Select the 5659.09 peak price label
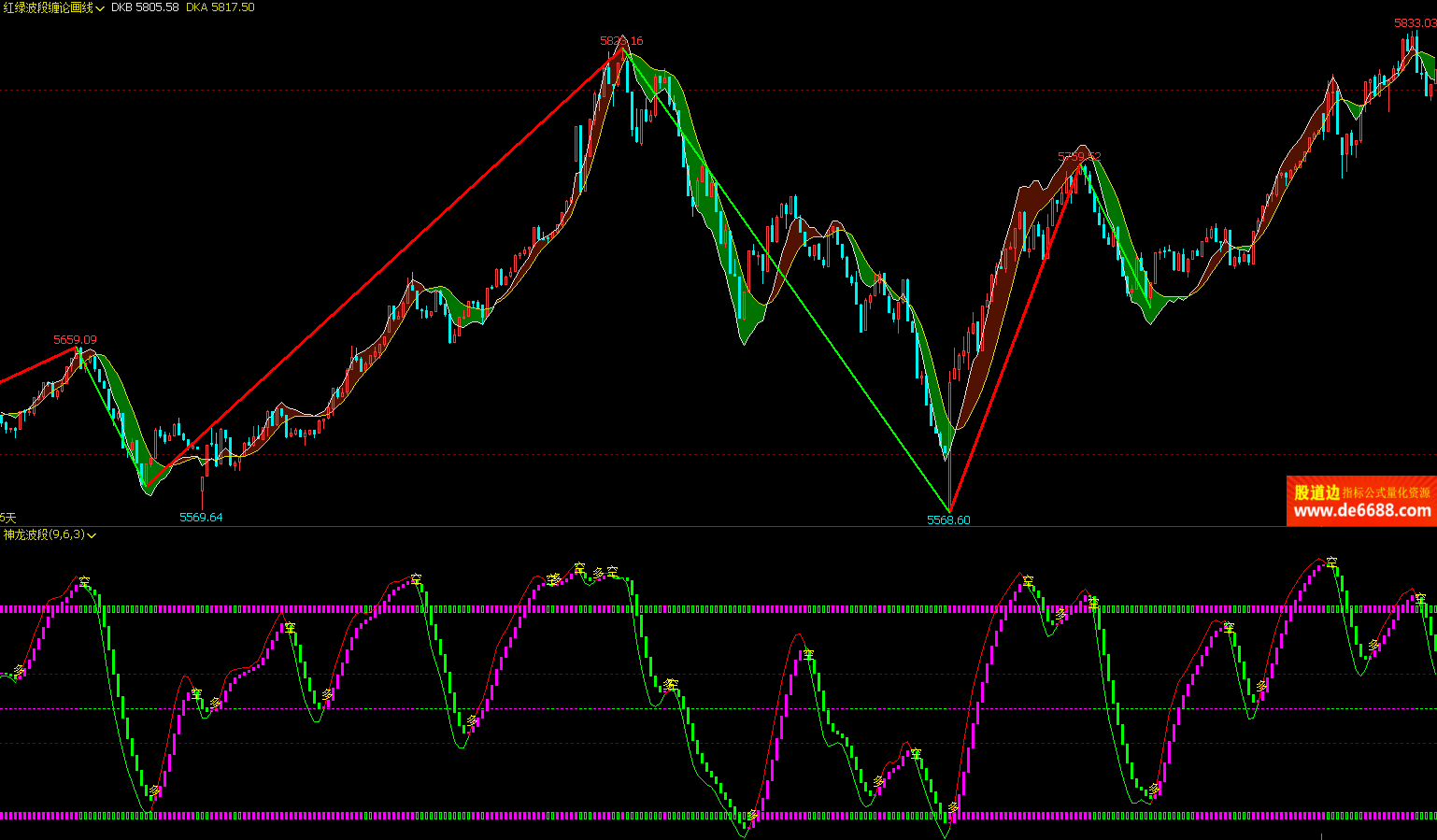 [75, 340]
